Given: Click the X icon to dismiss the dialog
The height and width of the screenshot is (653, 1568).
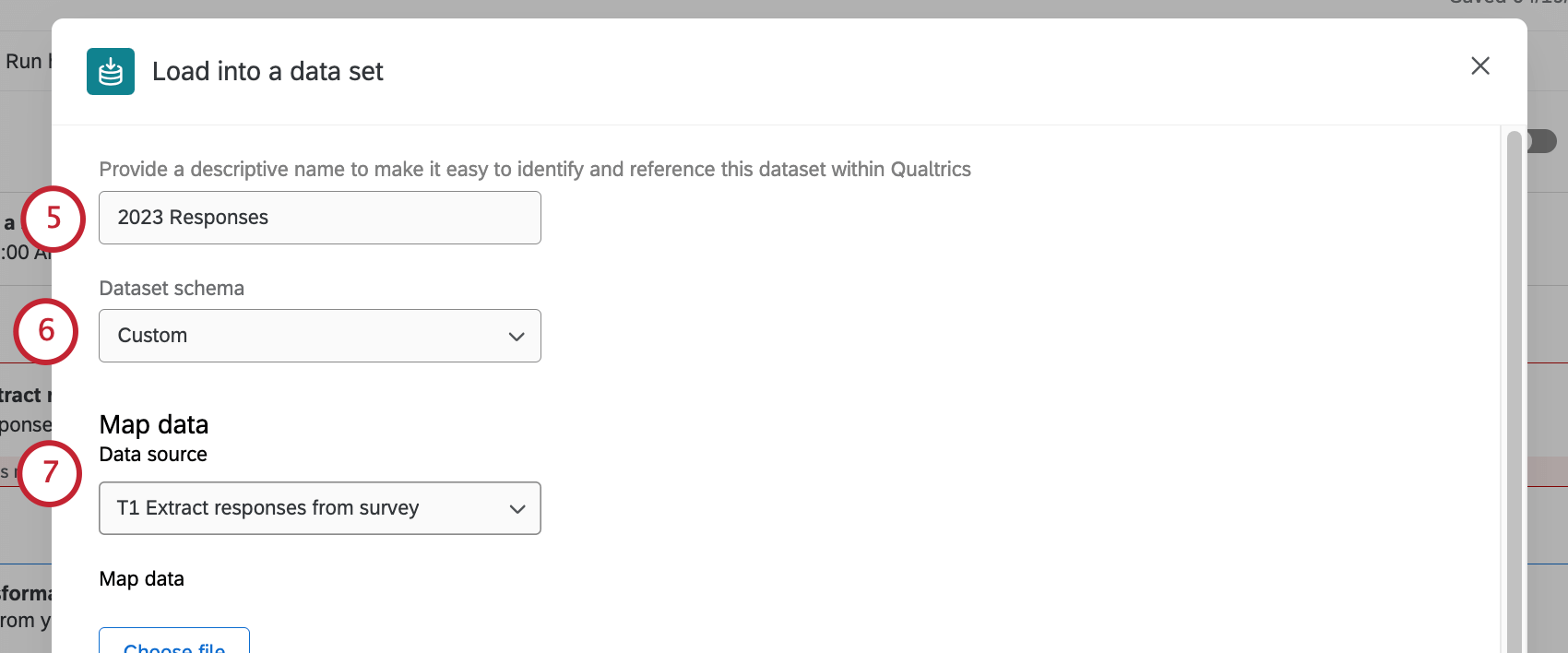Looking at the screenshot, I should 1480,65.
